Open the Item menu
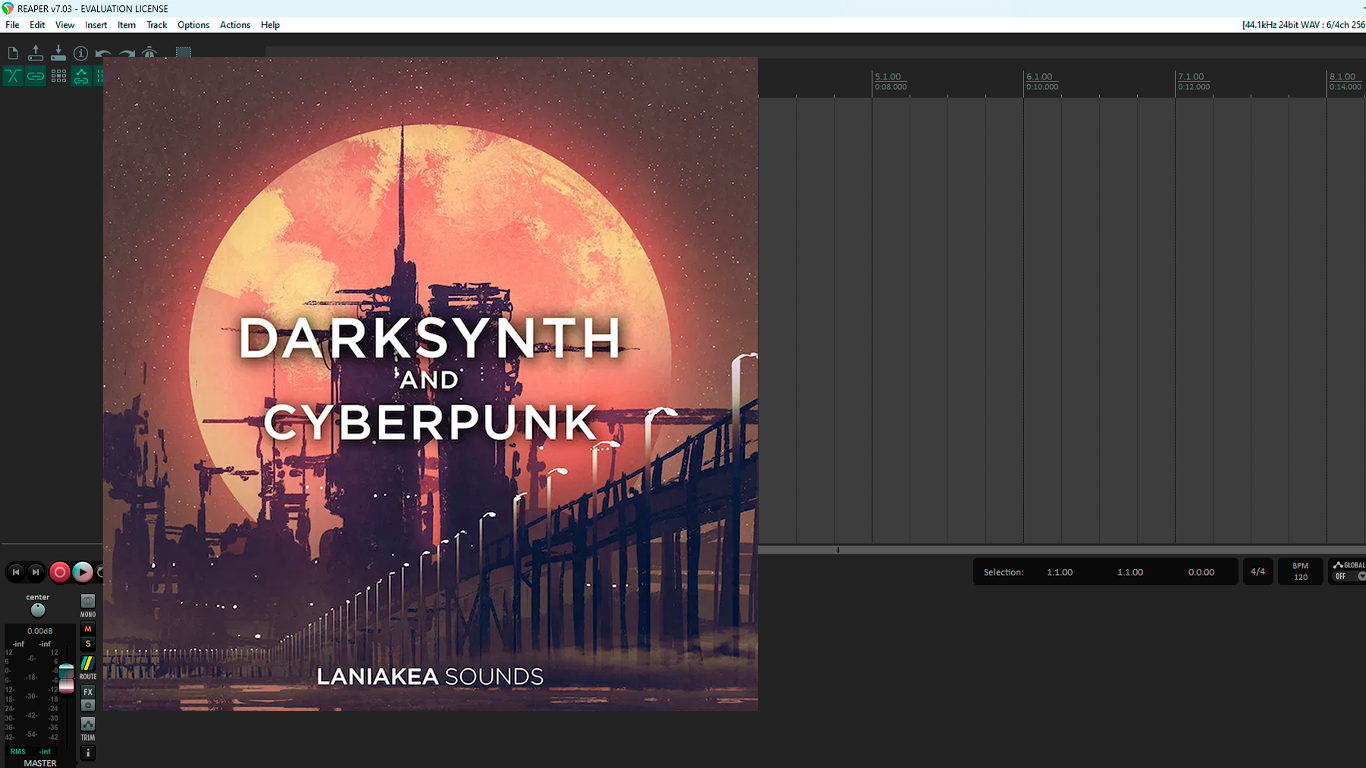1366x768 pixels. [x=127, y=25]
